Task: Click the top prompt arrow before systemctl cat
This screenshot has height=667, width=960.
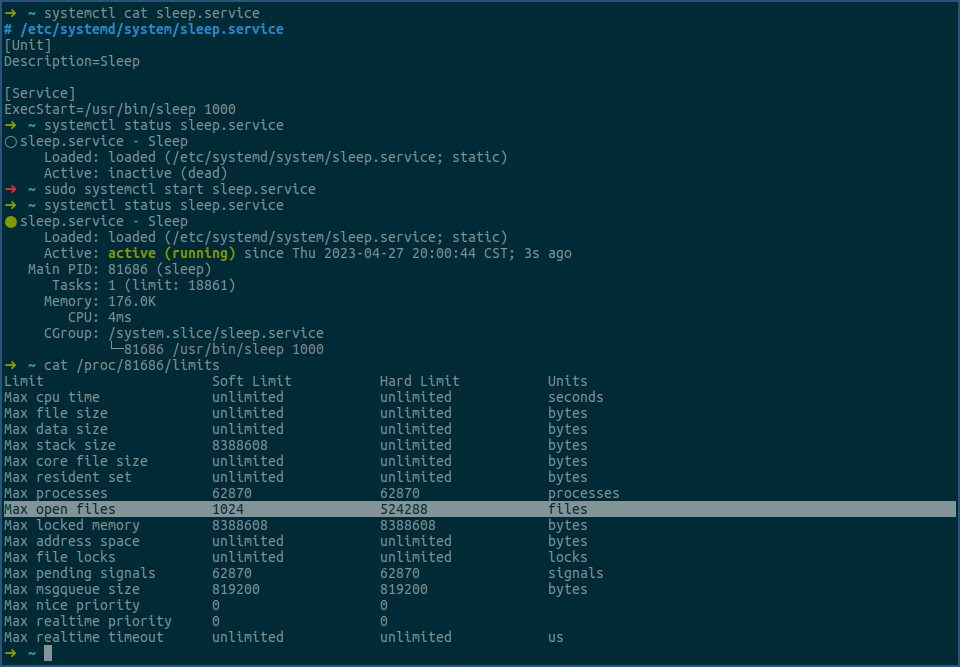Action: 11,13
